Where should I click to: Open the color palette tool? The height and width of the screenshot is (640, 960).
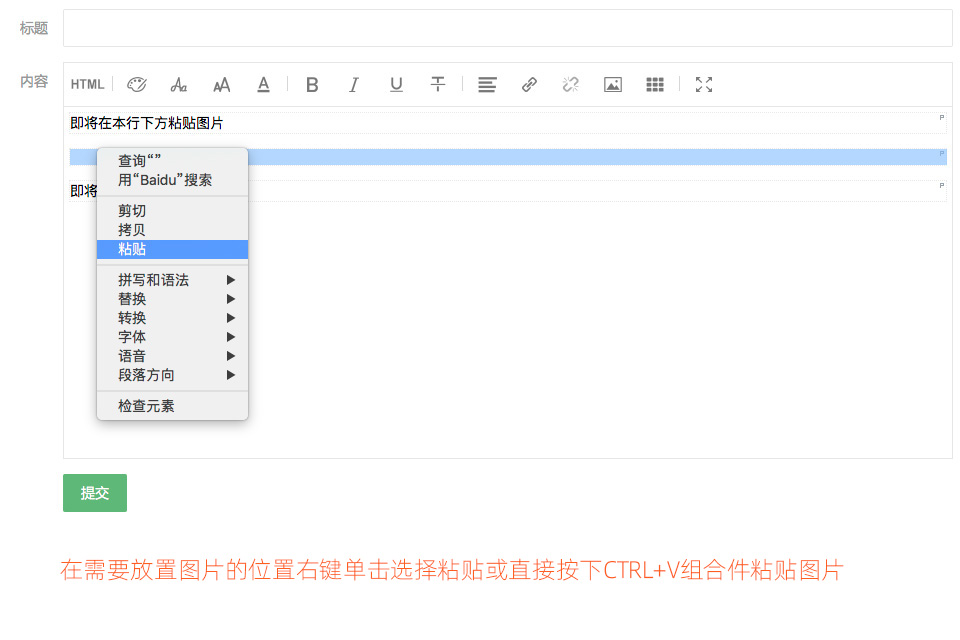tap(136, 85)
